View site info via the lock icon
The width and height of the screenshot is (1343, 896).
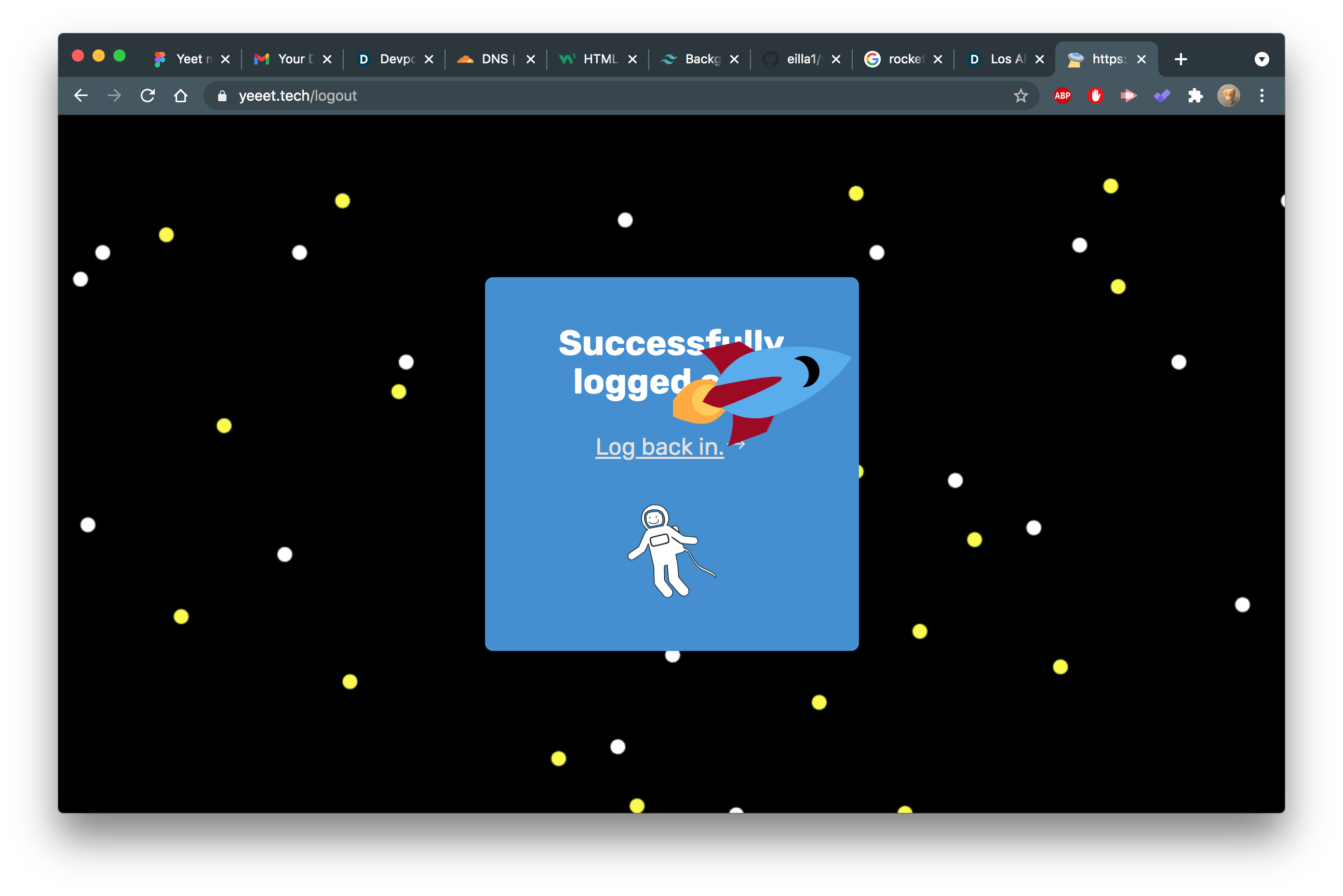click(222, 96)
